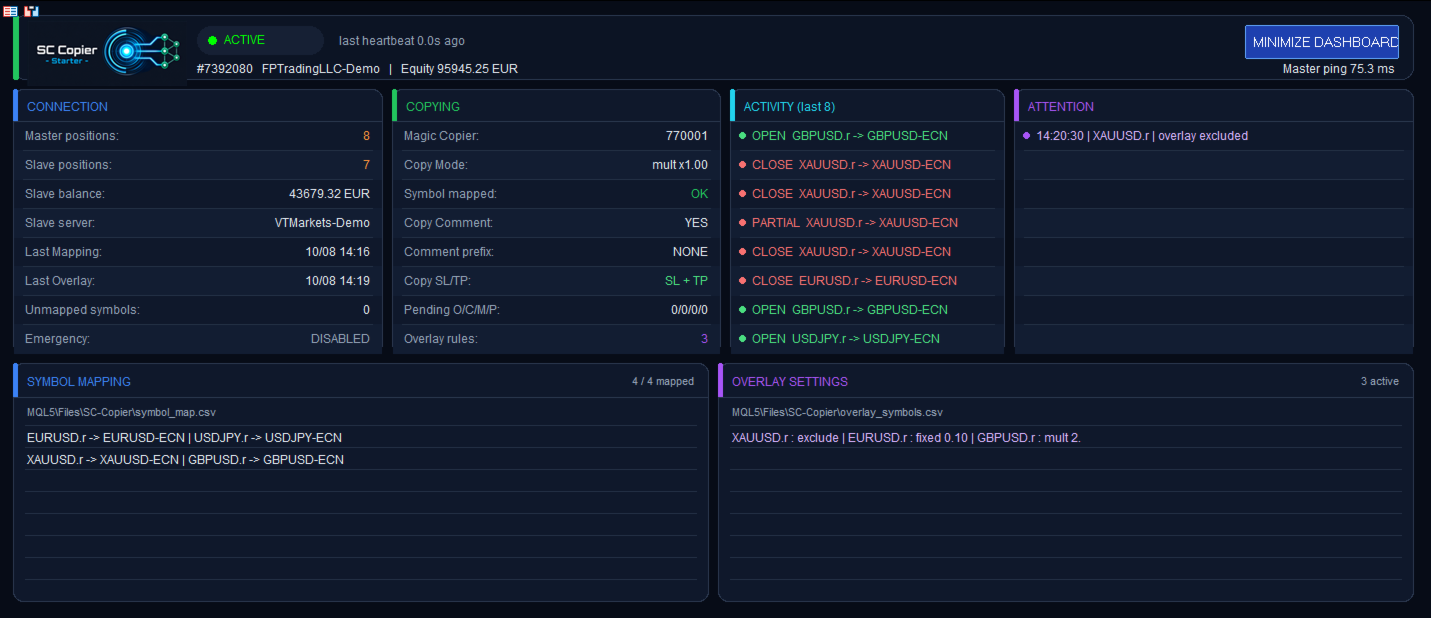Click account number #7392080
The height and width of the screenshot is (618, 1431).
coord(225,69)
